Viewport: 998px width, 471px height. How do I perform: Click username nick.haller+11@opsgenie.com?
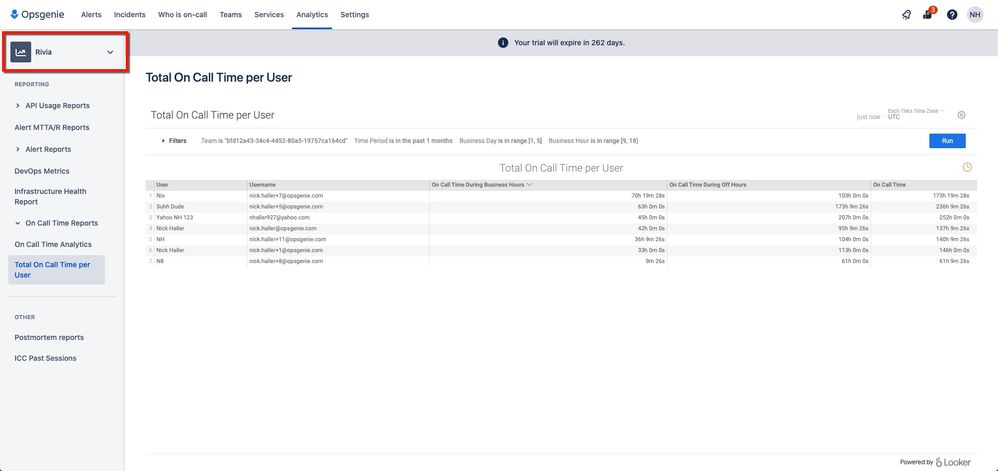[288, 239]
